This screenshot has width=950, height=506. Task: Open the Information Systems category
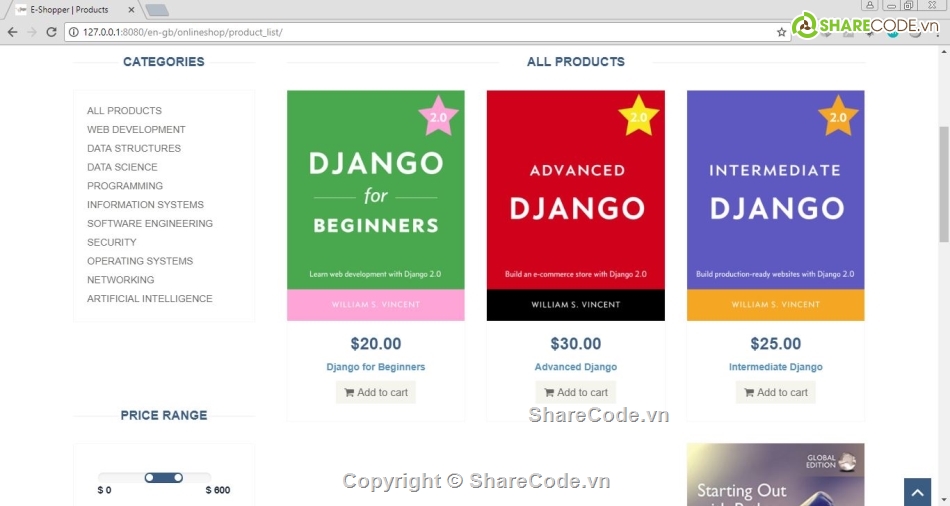click(x=145, y=204)
